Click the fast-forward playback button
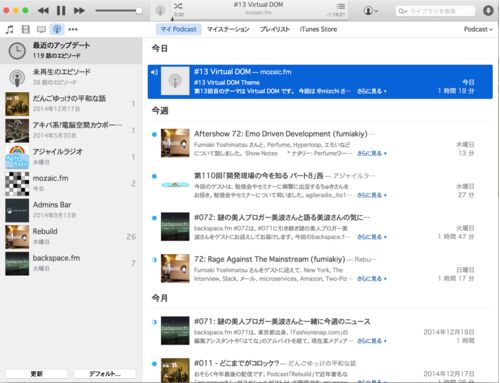This screenshot has height=383, width=500. pyautogui.click(x=79, y=11)
